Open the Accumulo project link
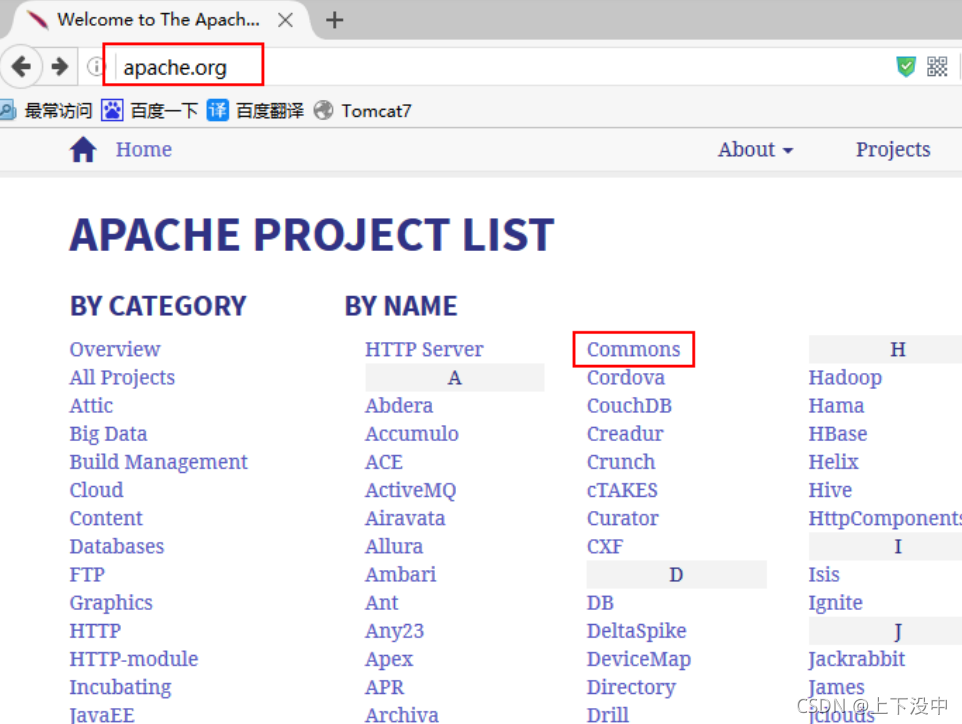The image size is (962, 724). point(412,434)
